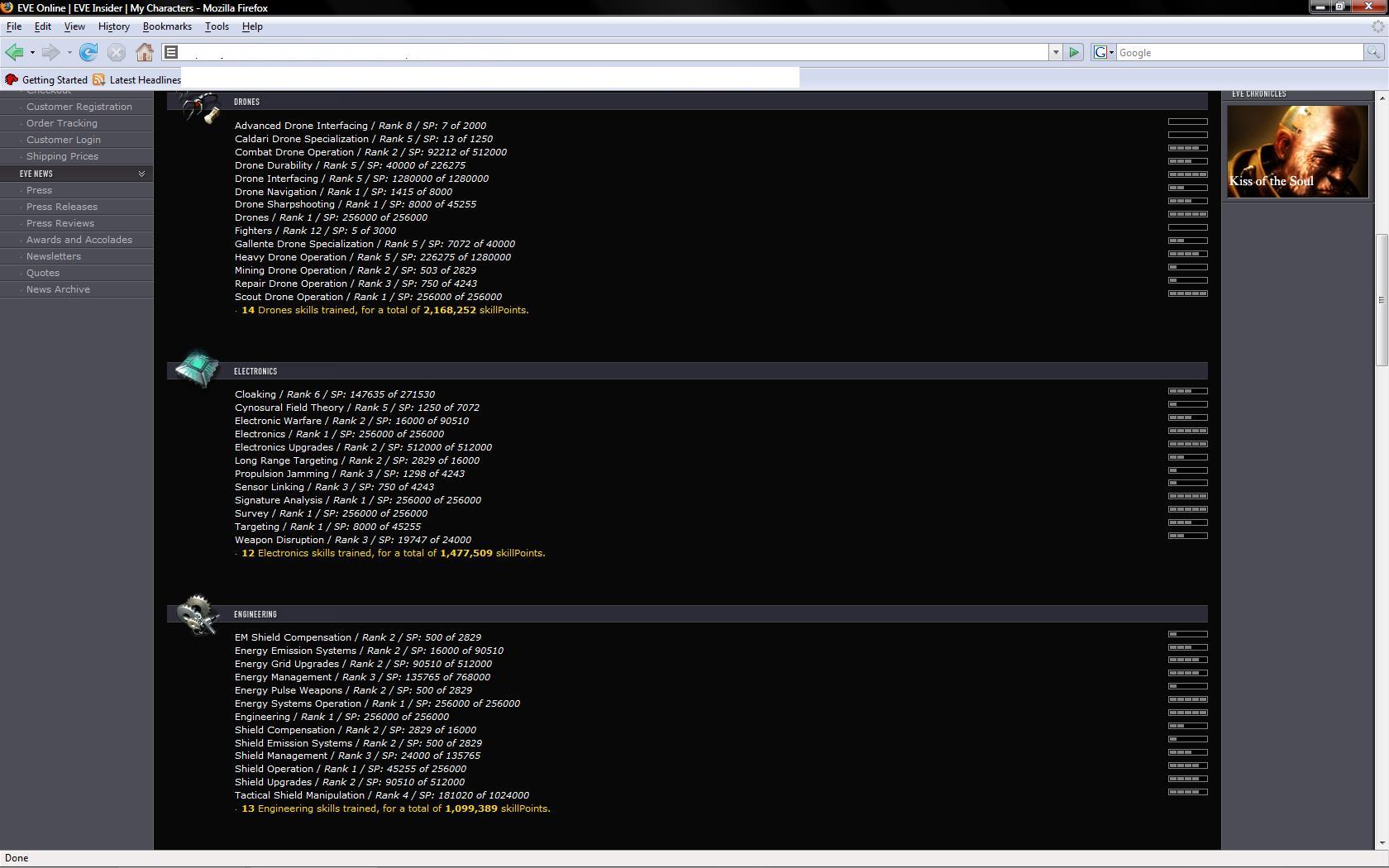Screen dimensions: 1389x868
Task: Open the History menu
Action: 114,26
